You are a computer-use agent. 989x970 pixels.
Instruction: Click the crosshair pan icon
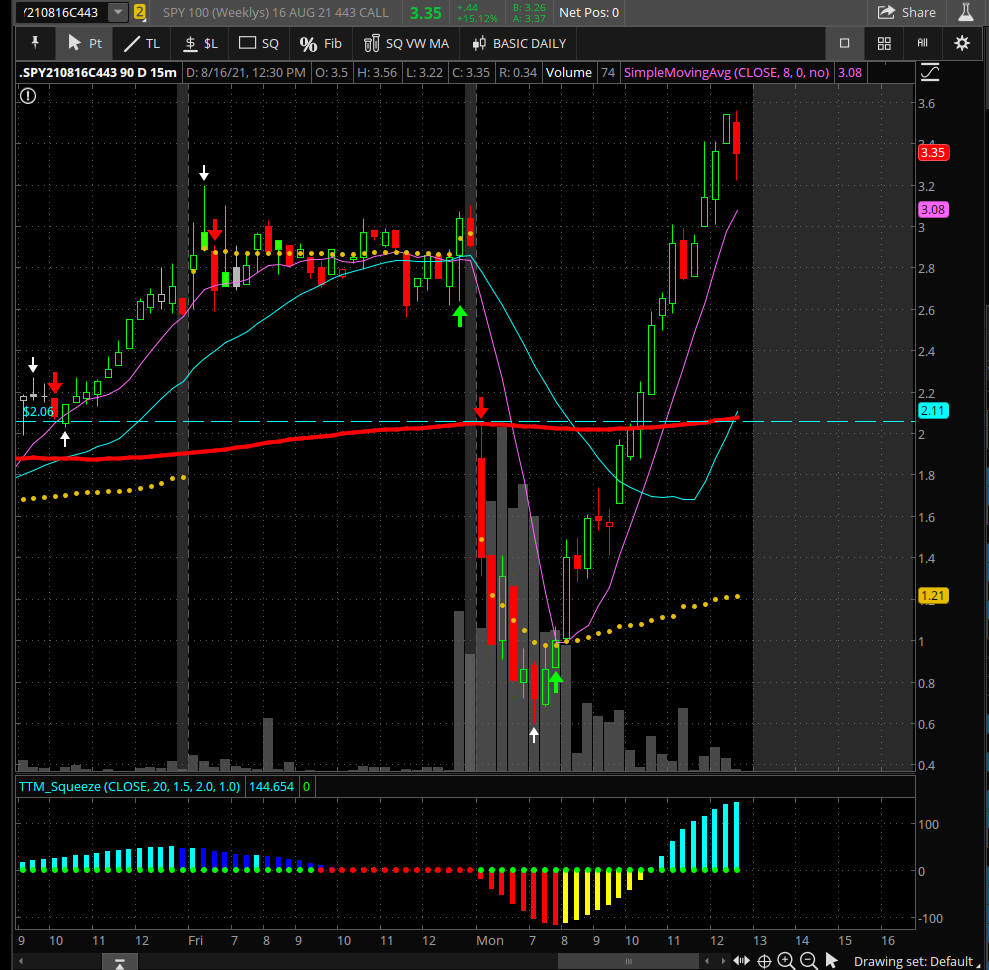point(764,961)
